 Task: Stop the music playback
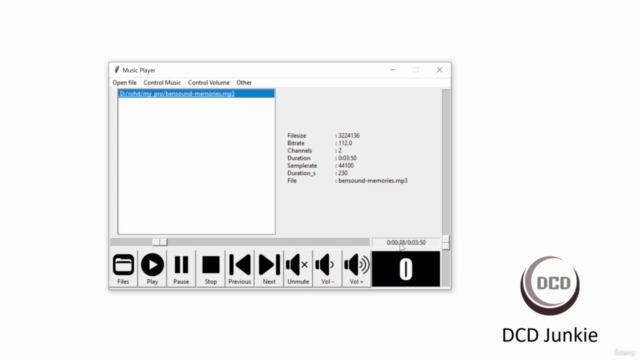[211, 269]
